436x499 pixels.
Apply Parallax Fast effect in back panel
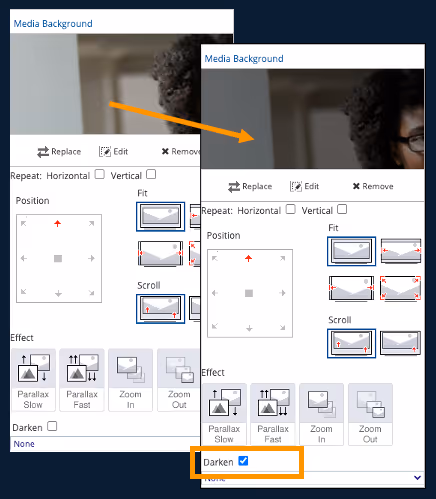click(82, 380)
